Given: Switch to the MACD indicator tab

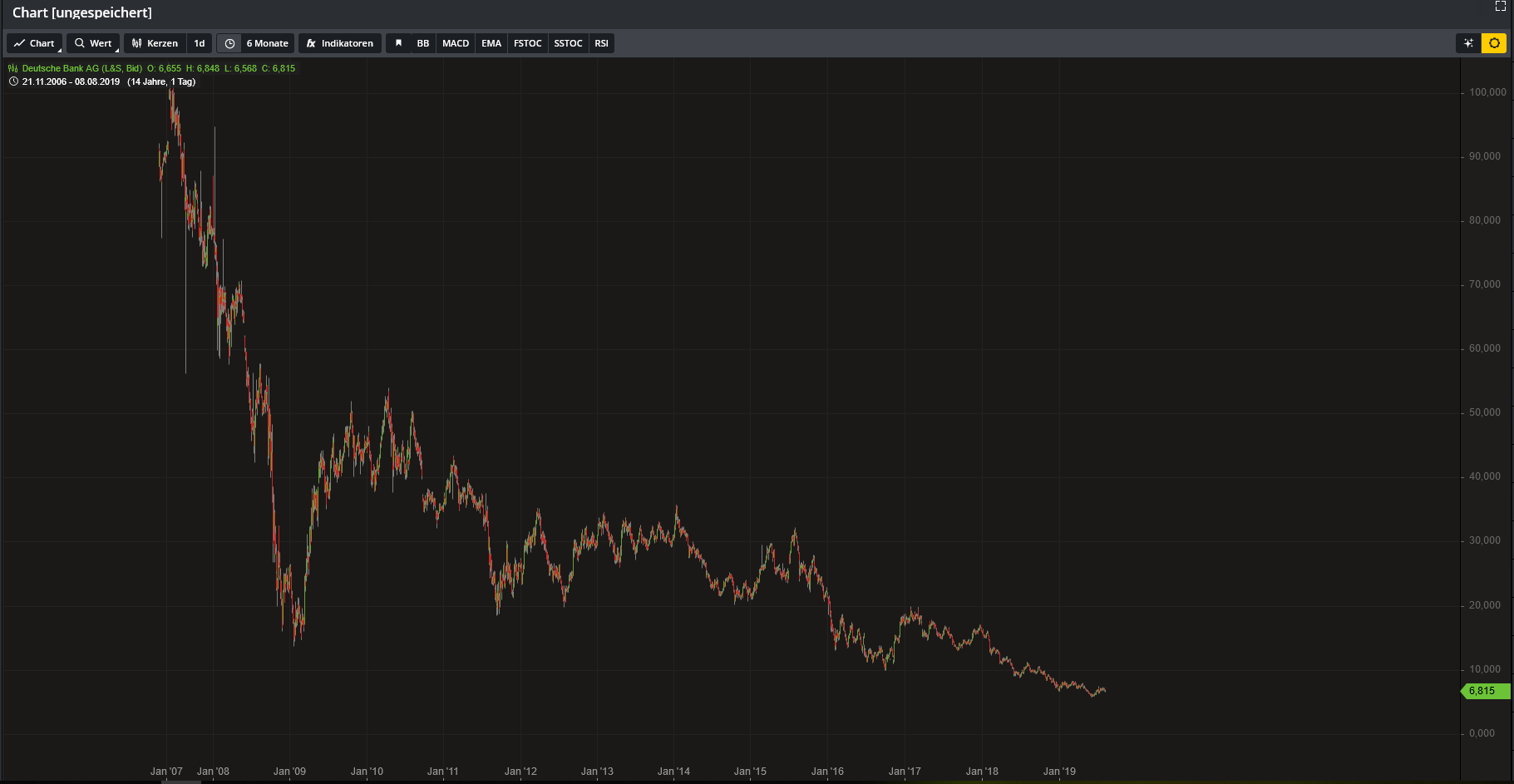Looking at the screenshot, I should 455,43.
